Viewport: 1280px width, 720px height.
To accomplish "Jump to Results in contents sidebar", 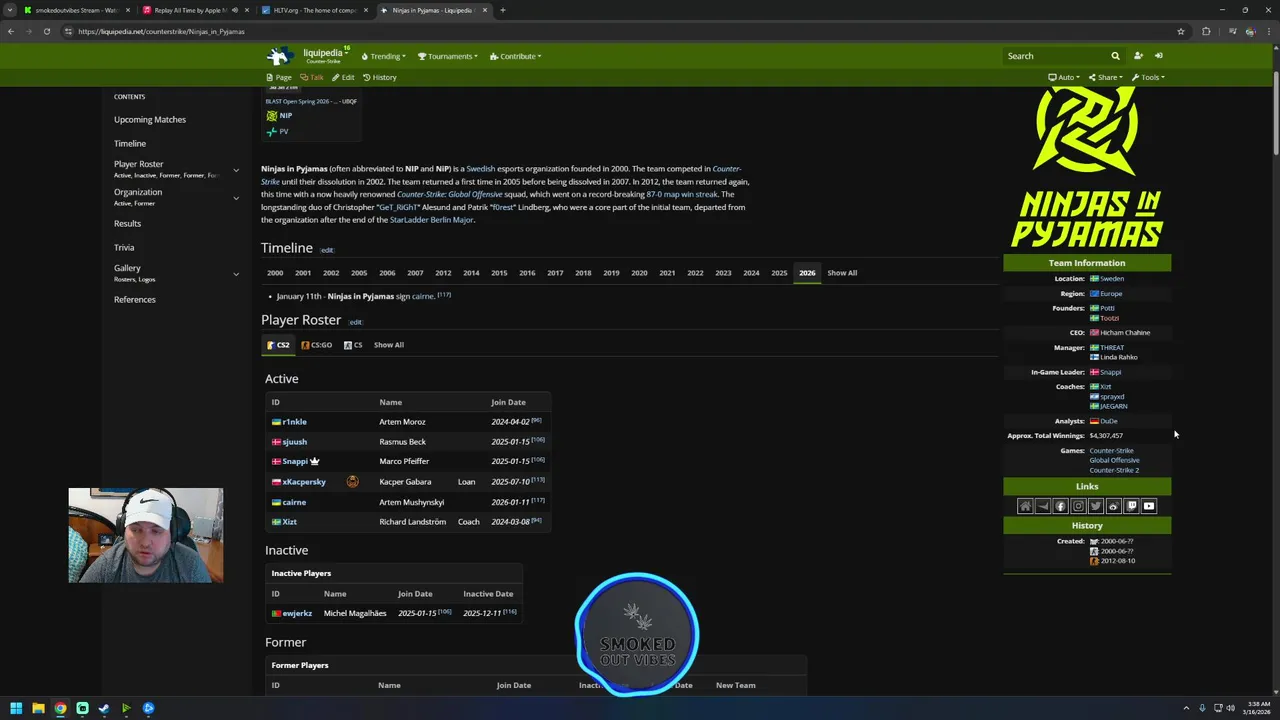I will click(127, 224).
